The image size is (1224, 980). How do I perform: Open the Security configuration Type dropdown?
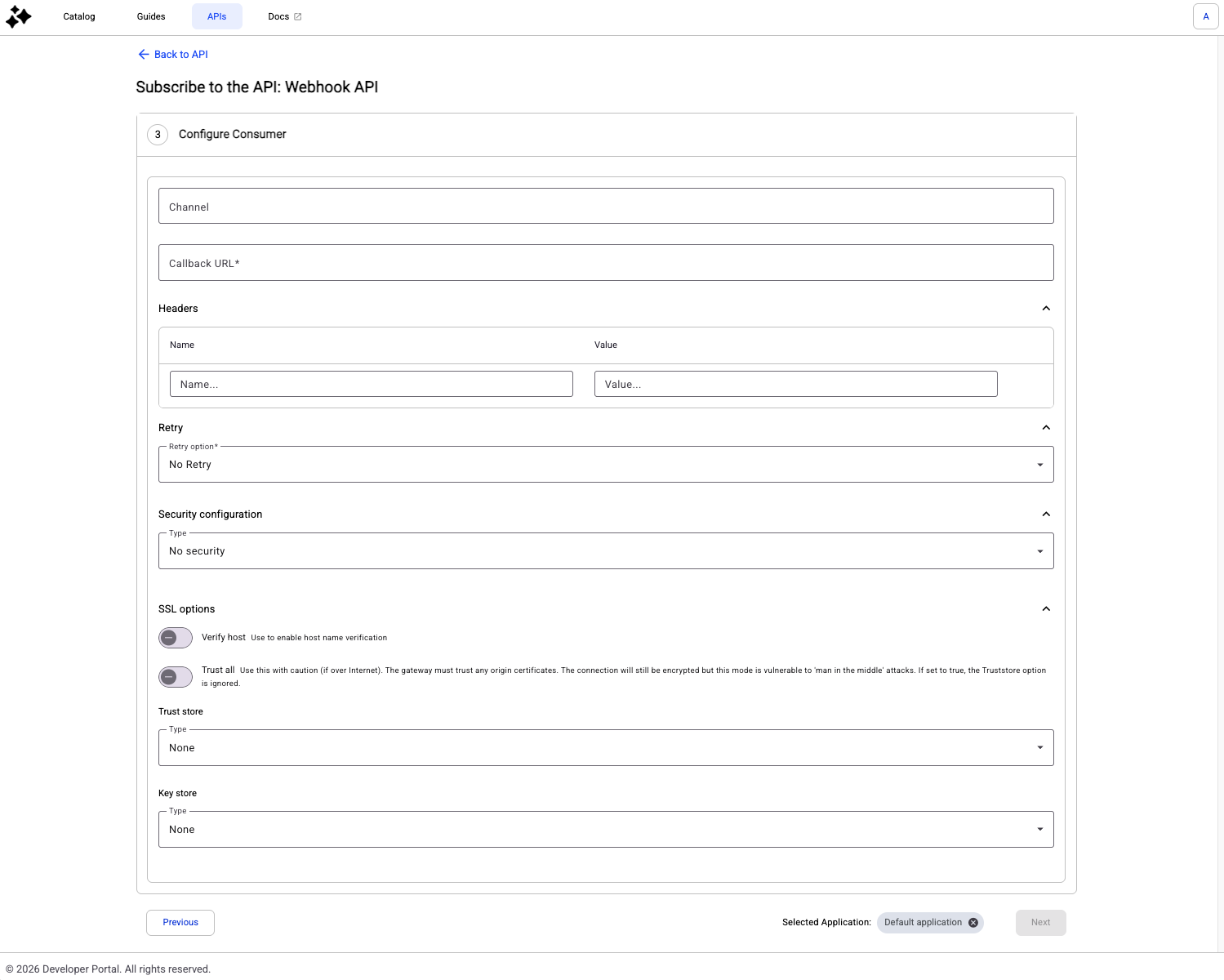pyautogui.click(x=605, y=551)
